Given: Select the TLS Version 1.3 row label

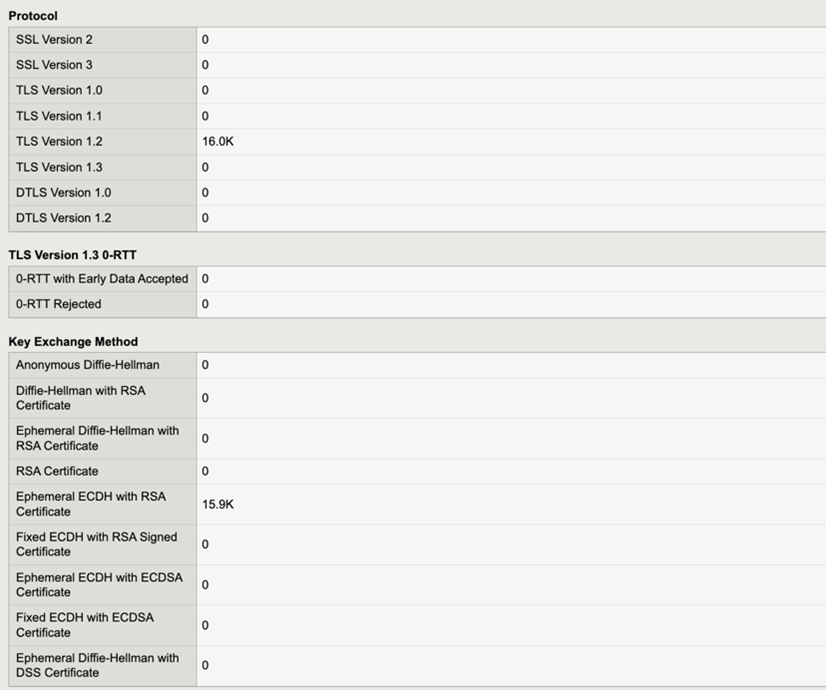Looking at the screenshot, I should [59, 167].
